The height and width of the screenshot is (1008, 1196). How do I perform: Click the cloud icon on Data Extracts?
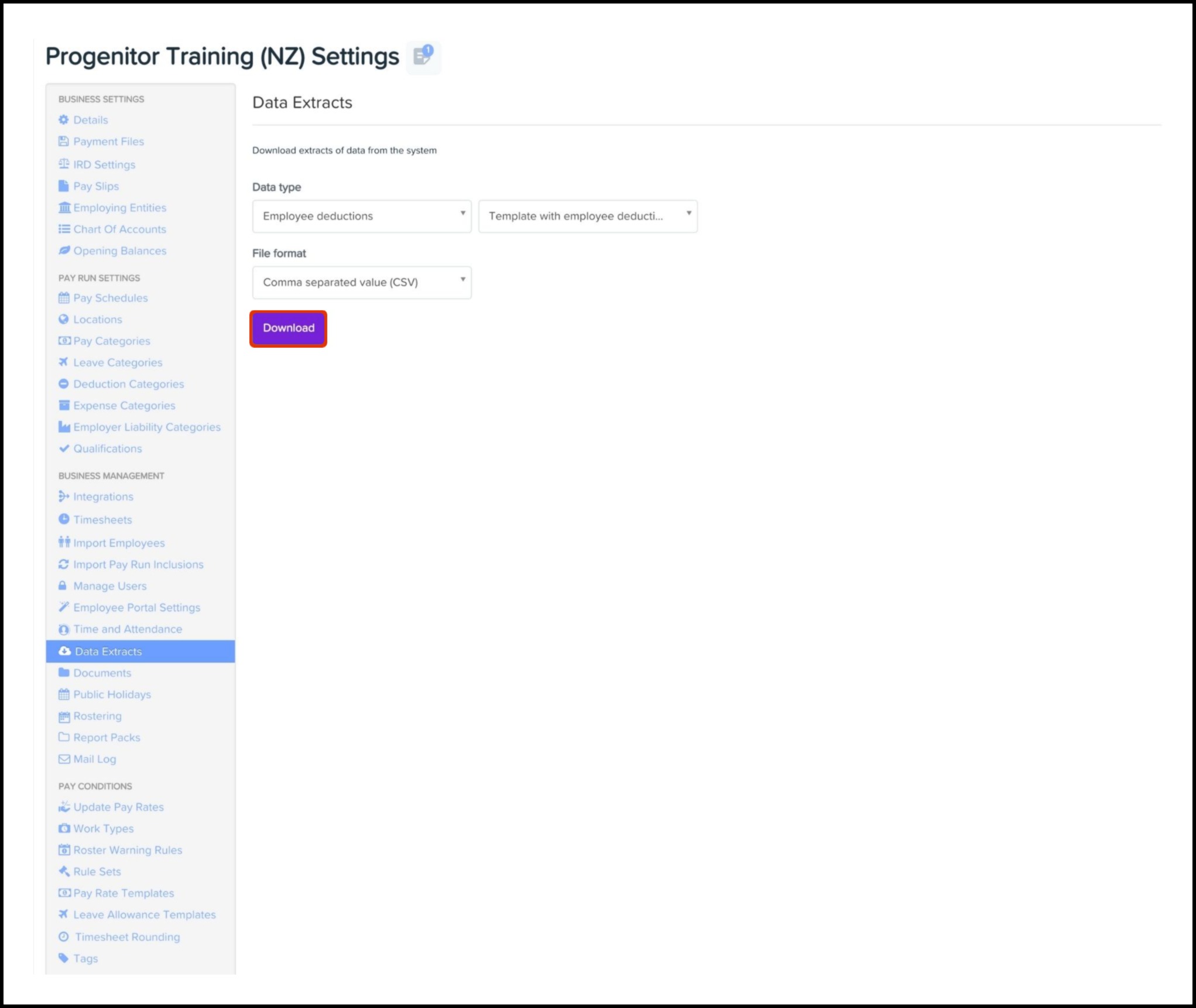coord(64,652)
